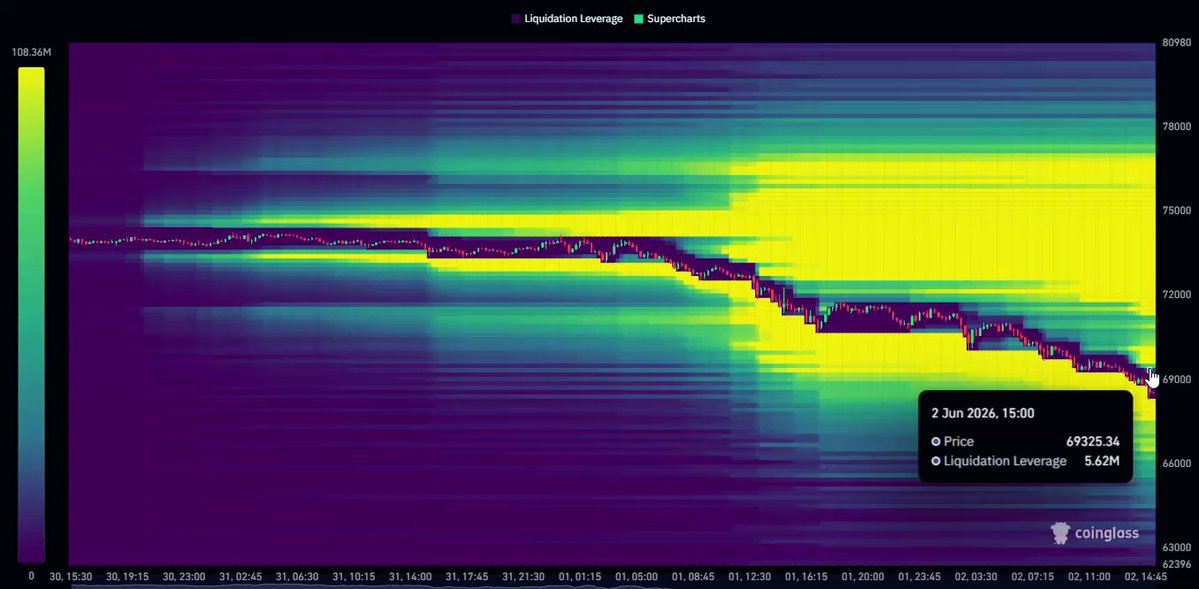Image resolution: width=1199 pixels, height=589 pixels.
Task: Click the 02, 14:45 time axis label
Action: click(1145, 577)
